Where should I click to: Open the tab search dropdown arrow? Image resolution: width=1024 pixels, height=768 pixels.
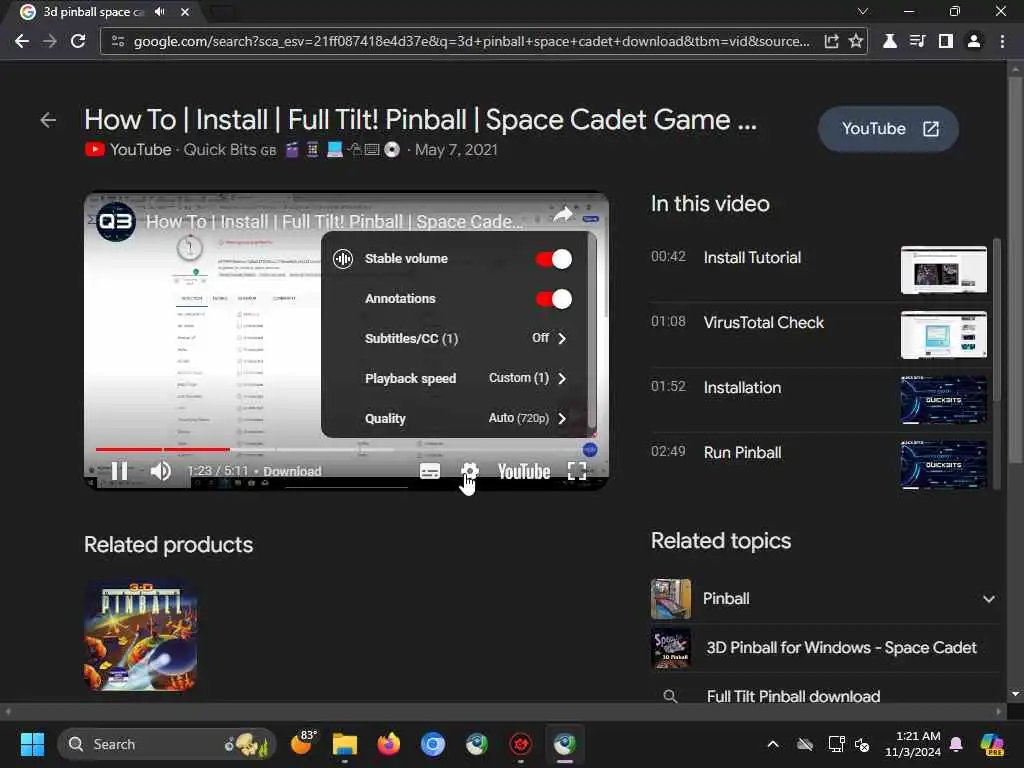coord(863,11)
